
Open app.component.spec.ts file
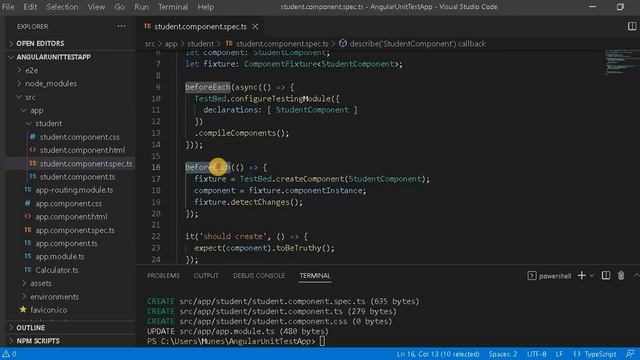[75, 230]
